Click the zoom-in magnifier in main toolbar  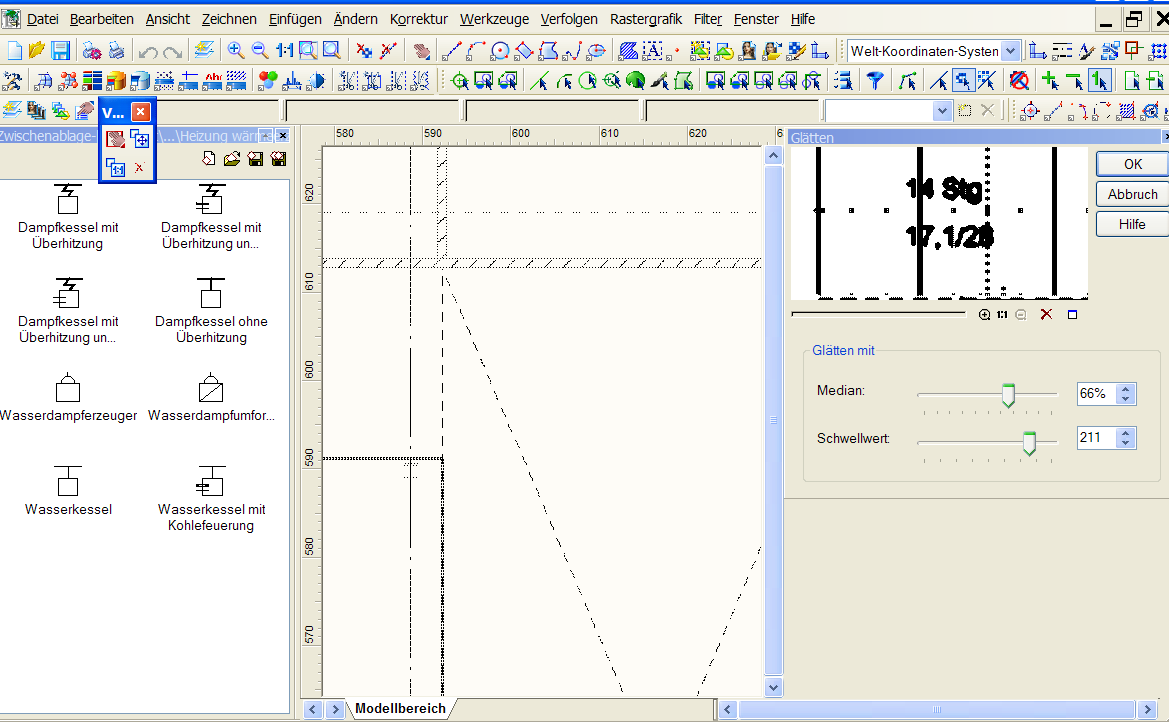pos(236,51)
